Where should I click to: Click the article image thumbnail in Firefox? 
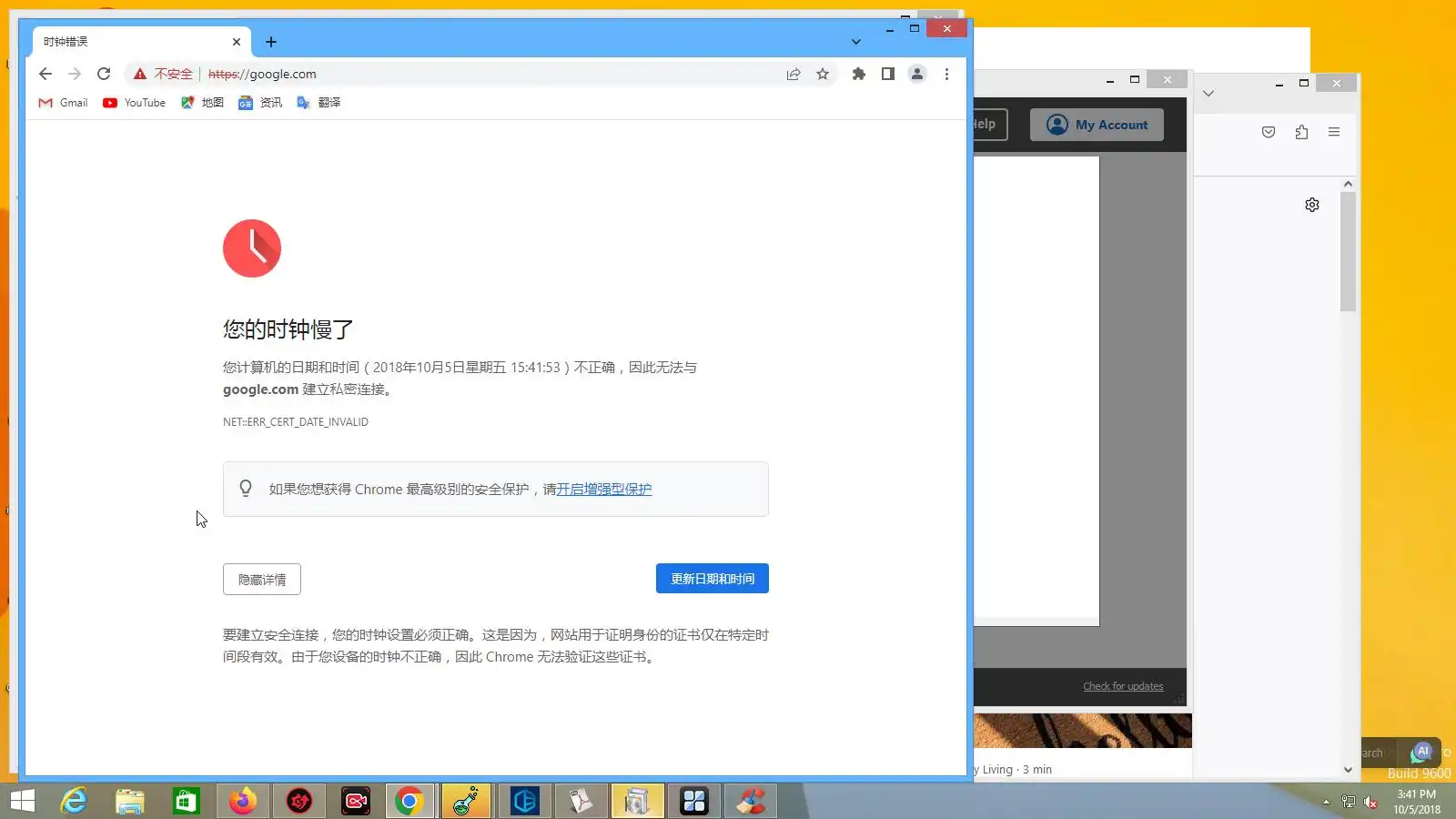(1083, 731)
